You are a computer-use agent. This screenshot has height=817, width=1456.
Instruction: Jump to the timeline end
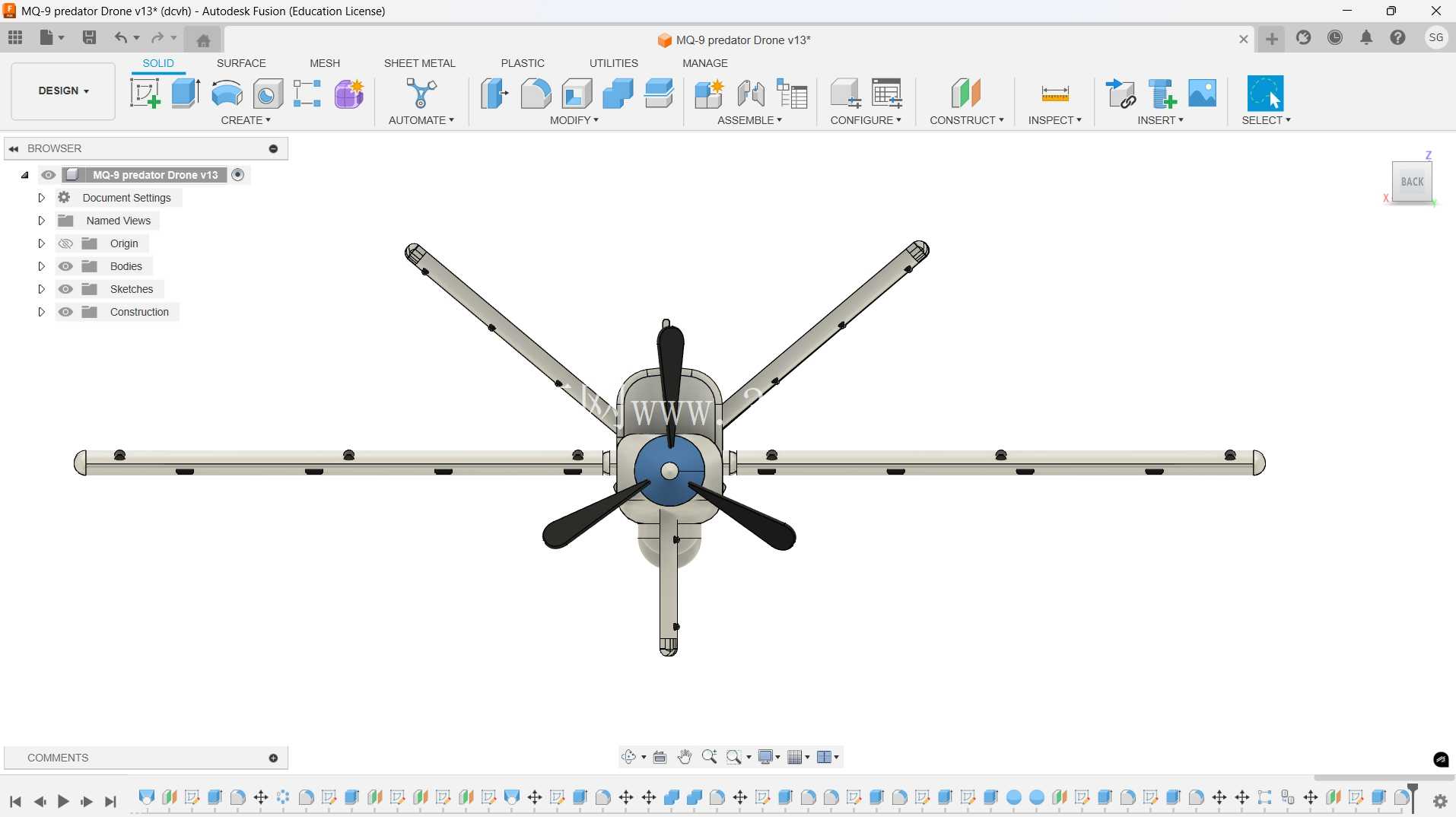point(111,801)
